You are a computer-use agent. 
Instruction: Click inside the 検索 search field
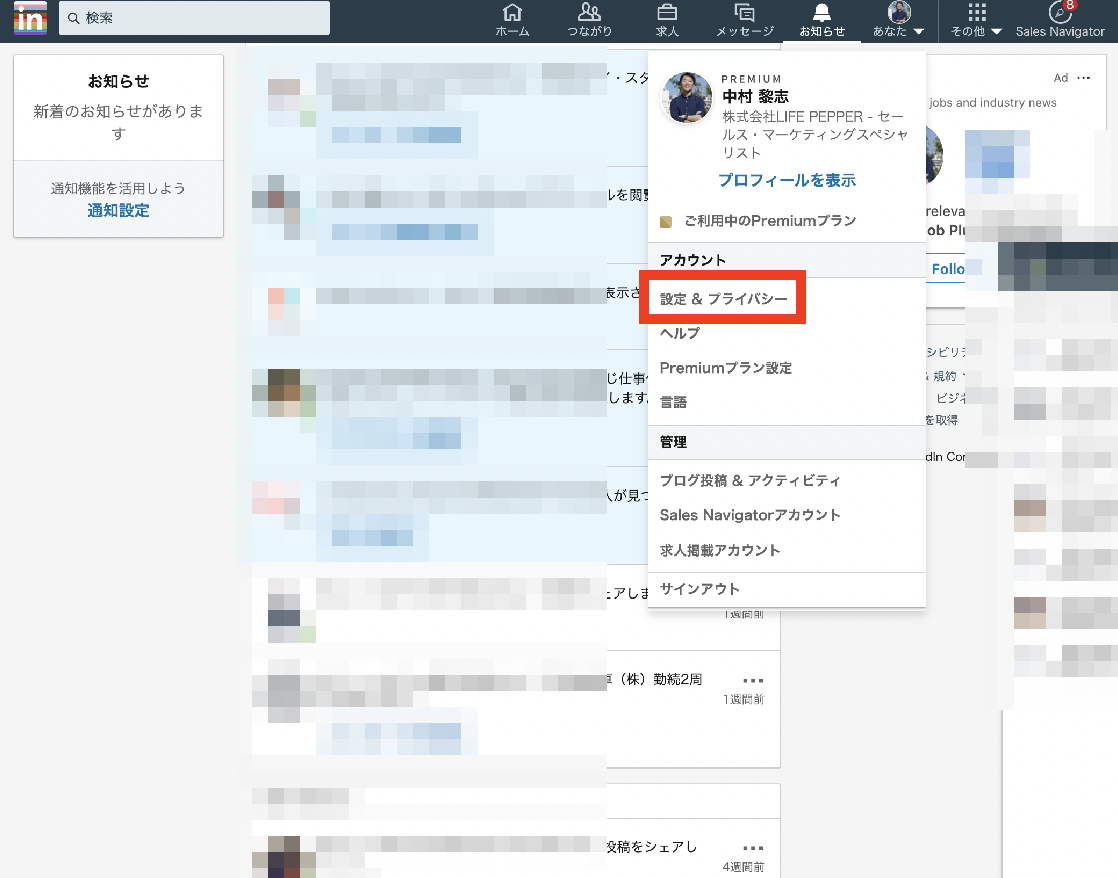(x=194, y=18)
